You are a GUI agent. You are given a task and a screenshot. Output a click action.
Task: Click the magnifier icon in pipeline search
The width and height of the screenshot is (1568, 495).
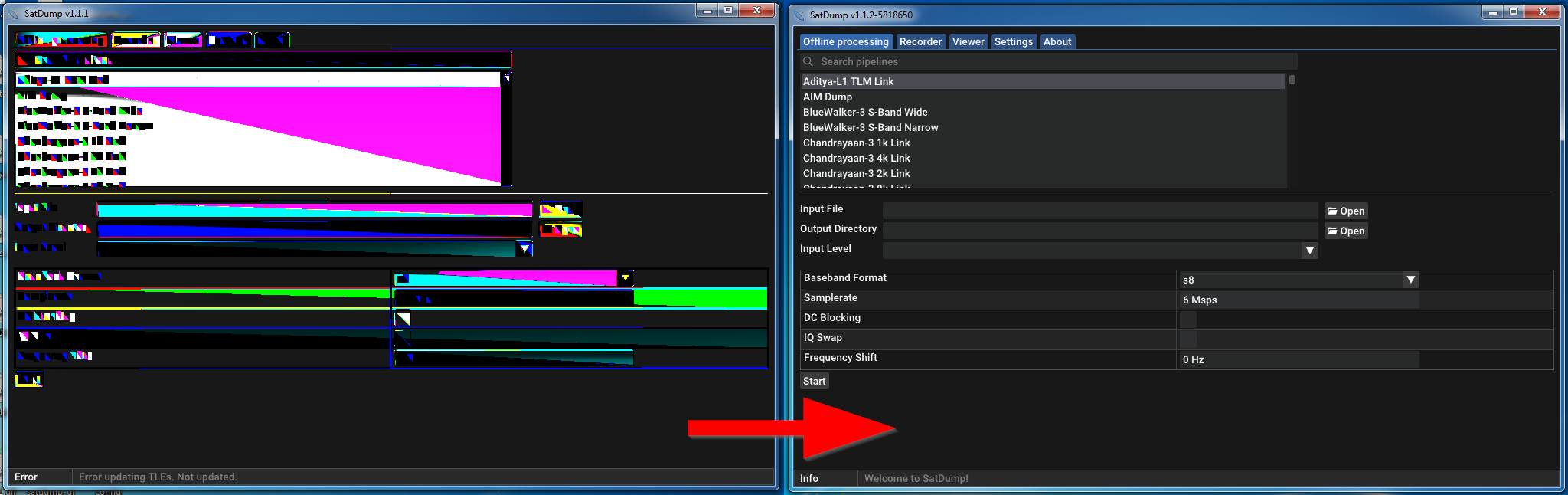[x=808, y=61]
